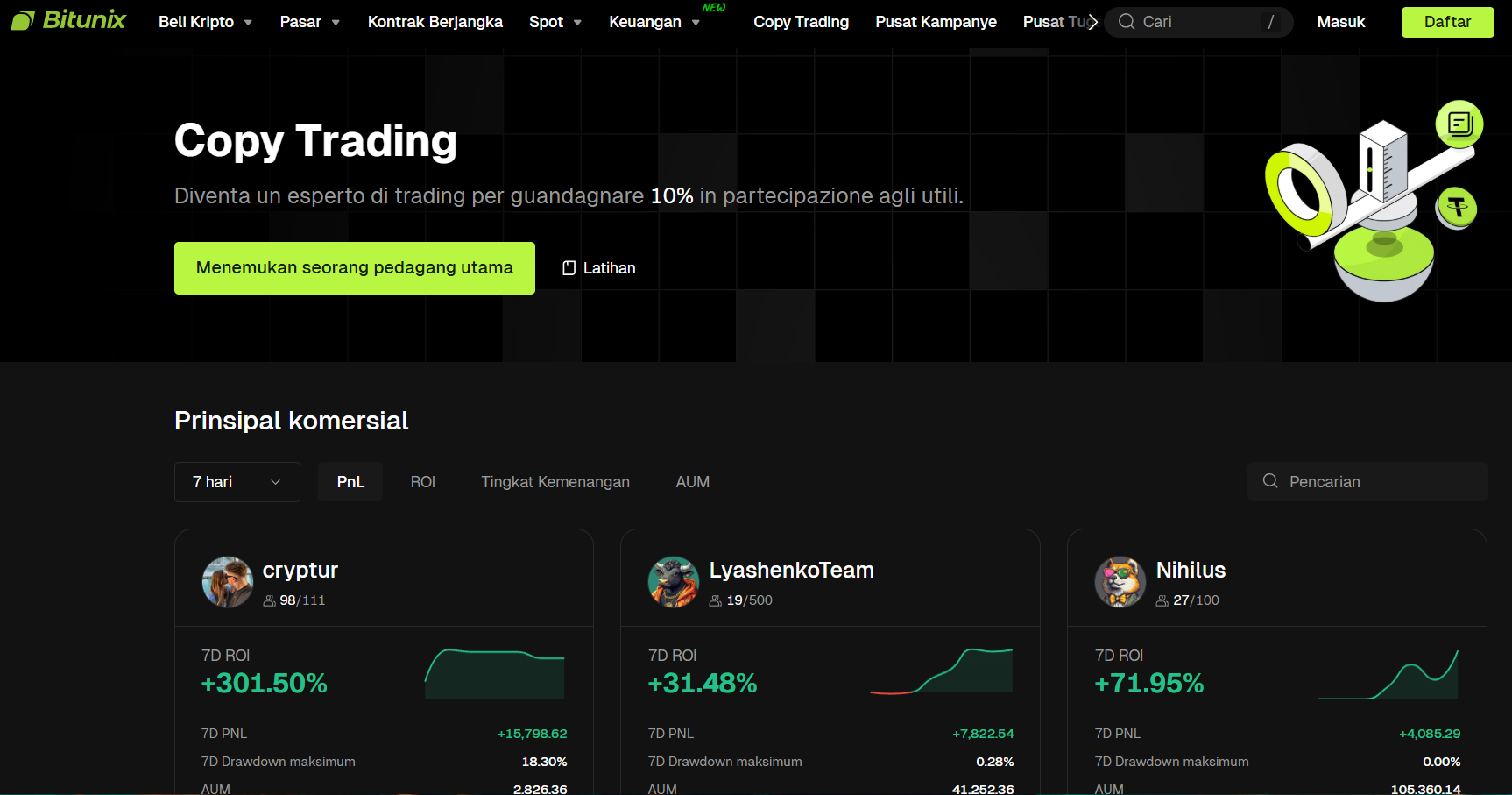The height and width of the screenshot is (795, 1512).
Task: Click Nihilus's 7D ROI chart
Action: pos(1388,674)
